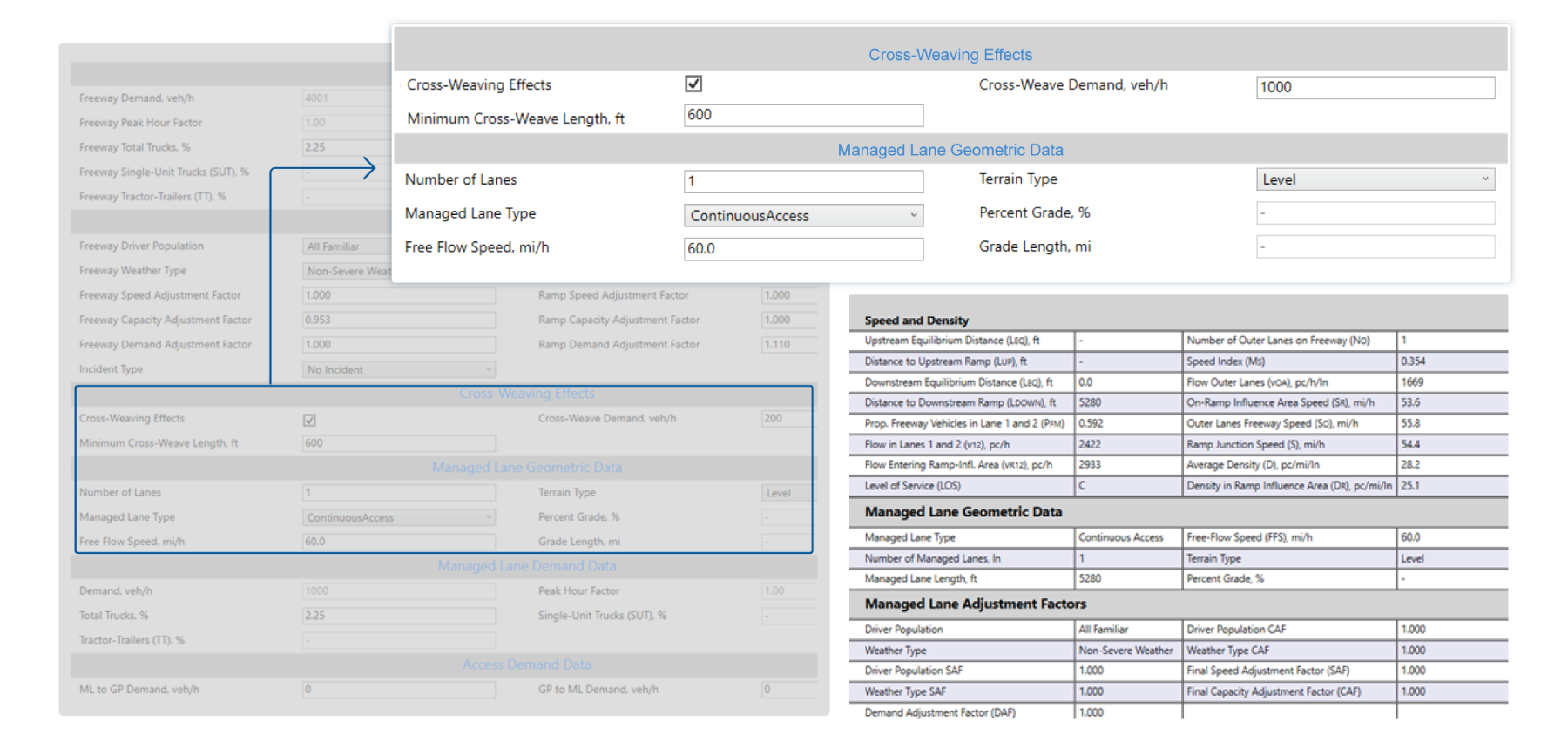This screenshot has height=735, width=1568.
Task: Click Freeway Demand field showing 4001
Action: (347, 98)
